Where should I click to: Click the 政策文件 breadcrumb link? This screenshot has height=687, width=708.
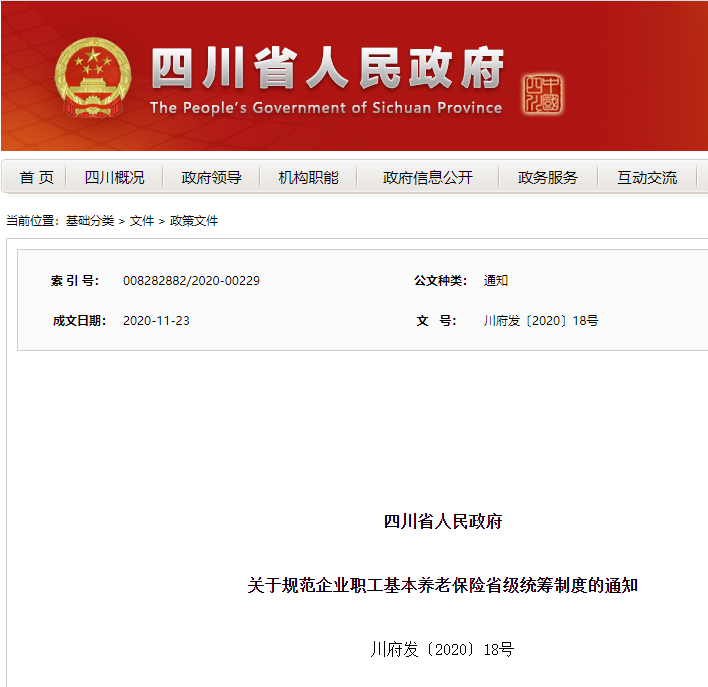pos(194,221)
